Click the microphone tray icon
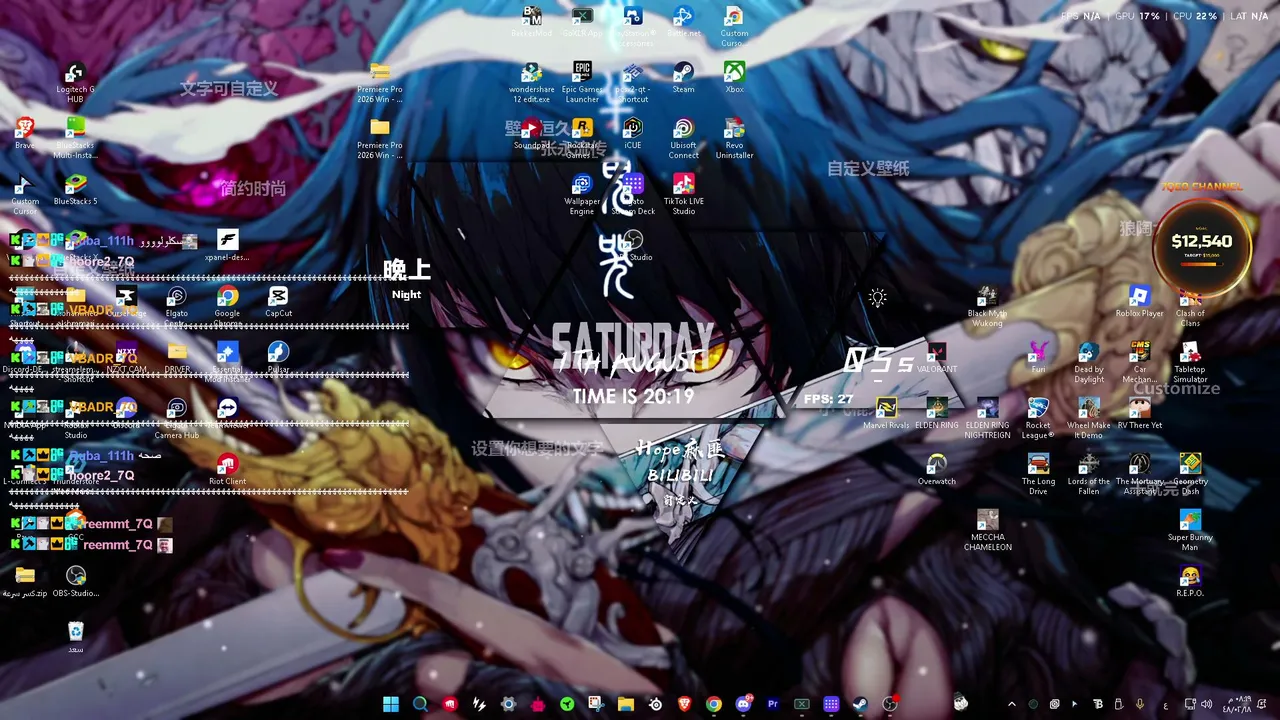Viewport: 1280px width, 720px height. [x=1140, y=704]
